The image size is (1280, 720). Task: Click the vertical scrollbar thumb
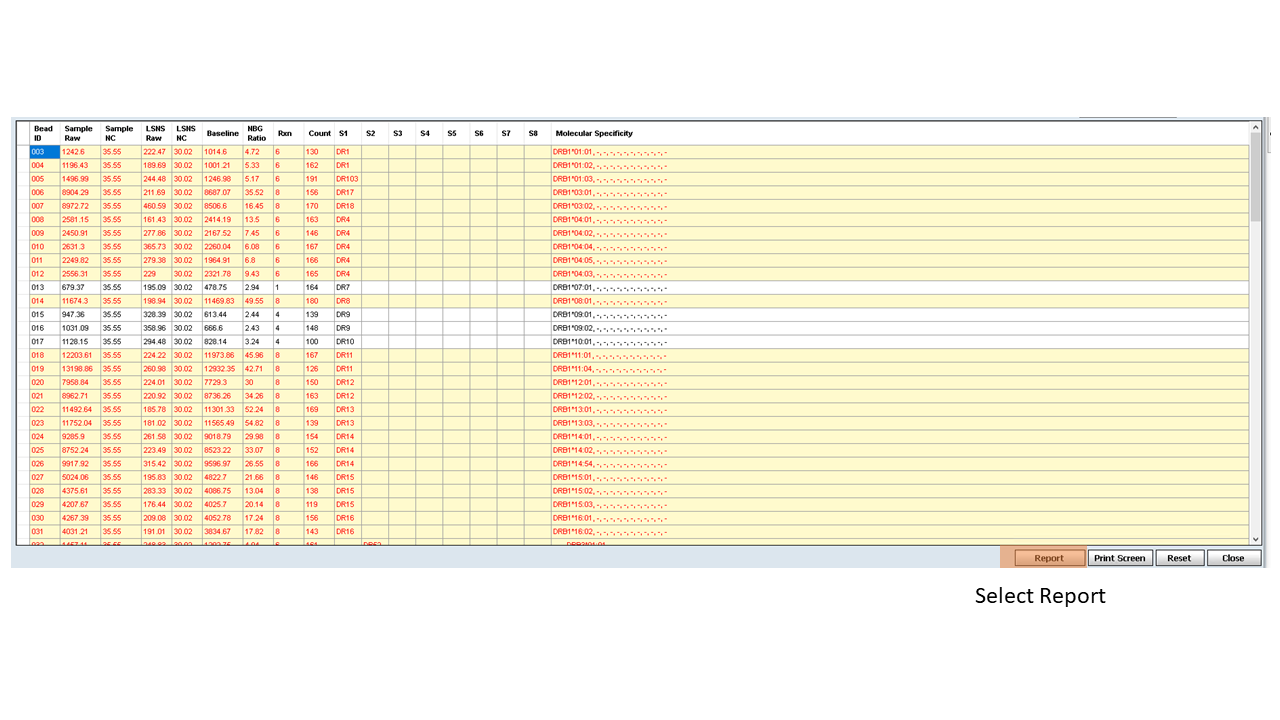[1256, 177]
